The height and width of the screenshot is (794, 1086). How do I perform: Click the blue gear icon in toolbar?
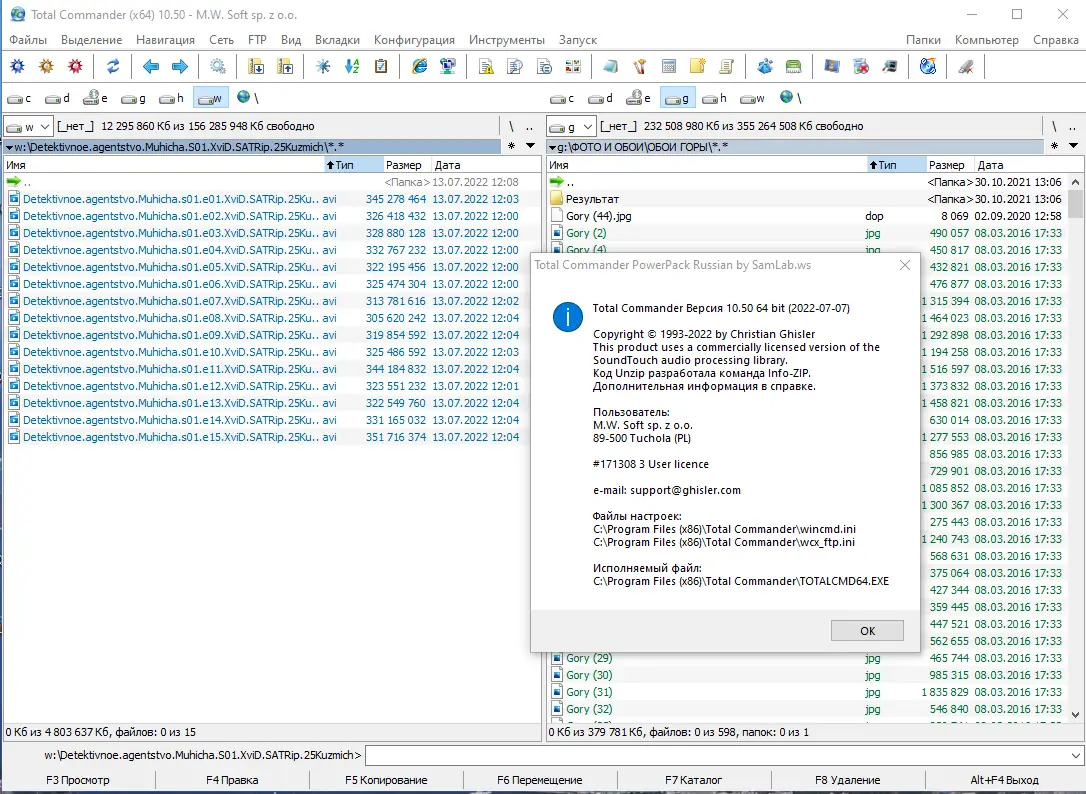17,67
